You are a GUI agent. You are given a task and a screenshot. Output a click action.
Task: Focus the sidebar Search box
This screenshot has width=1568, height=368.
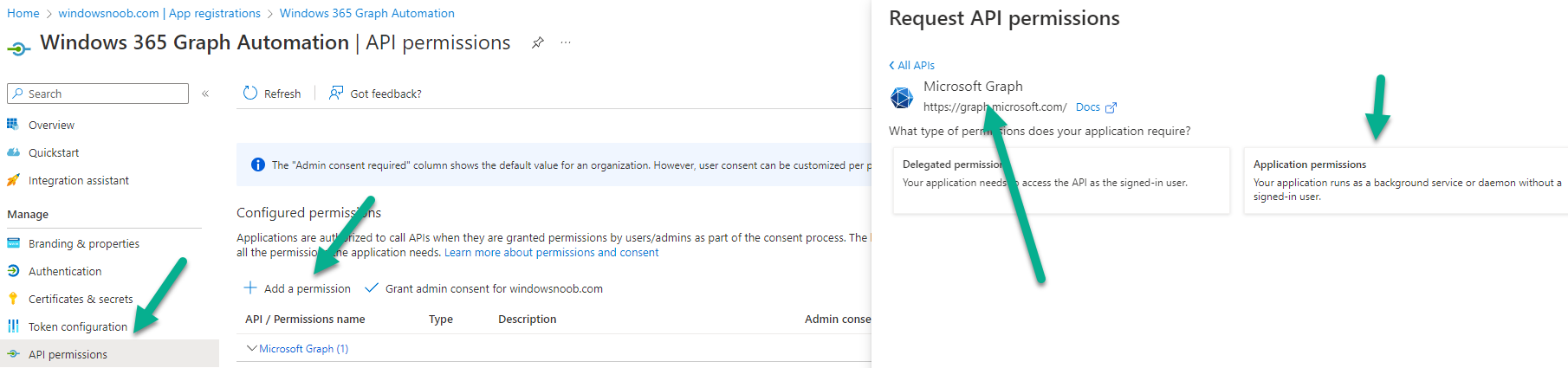pos(98,94)
